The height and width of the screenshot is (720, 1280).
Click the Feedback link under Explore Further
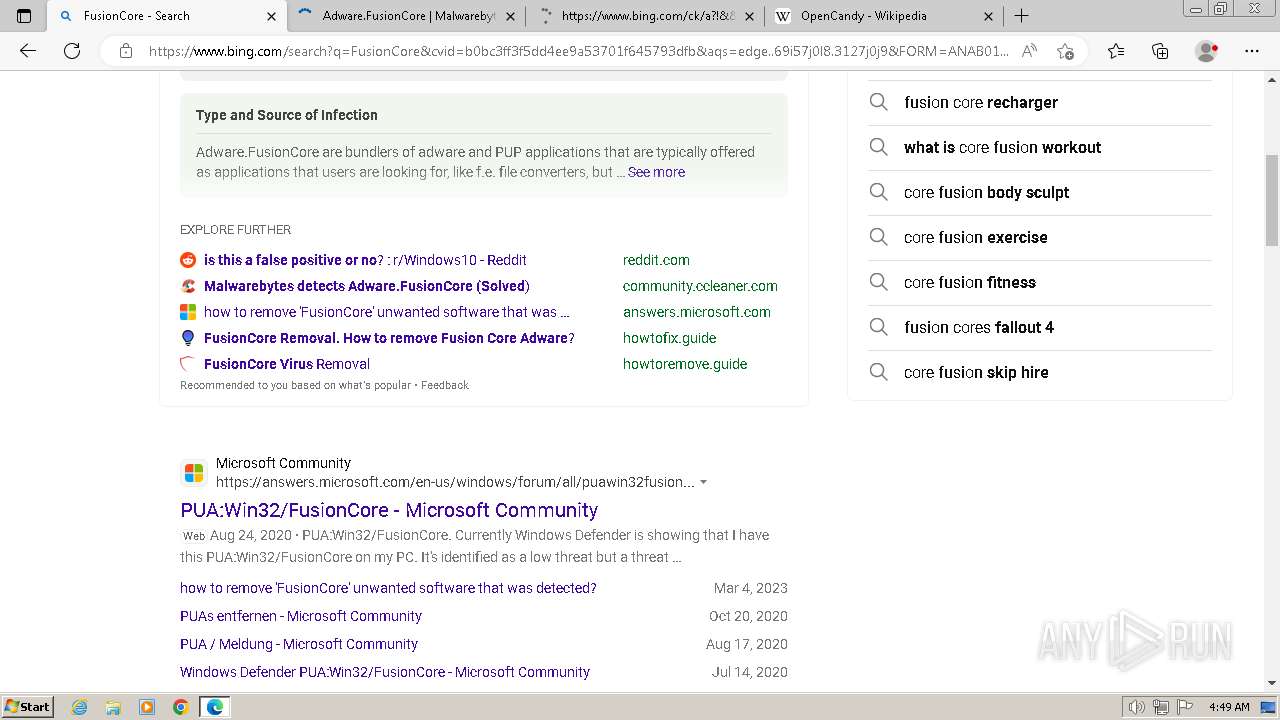pyautogui.click(x=445, y=385)
